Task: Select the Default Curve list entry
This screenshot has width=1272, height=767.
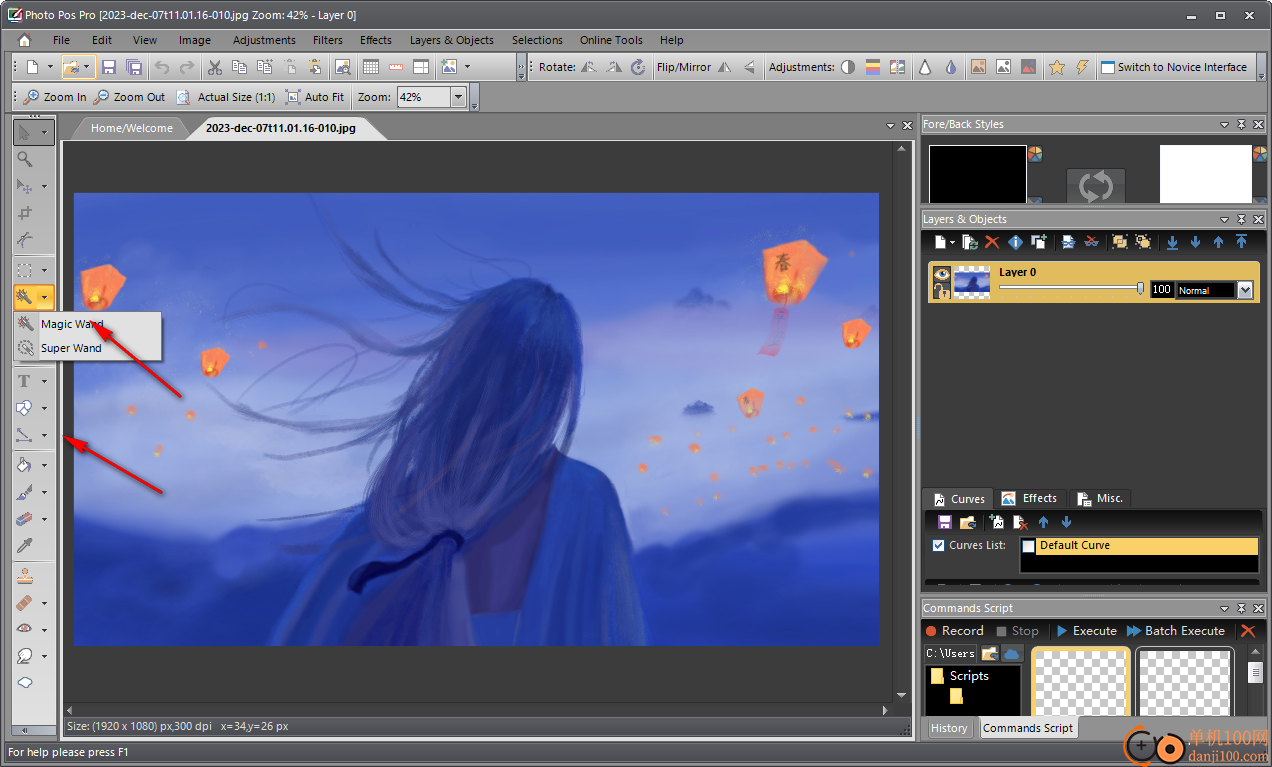Action: [1139, 546]
